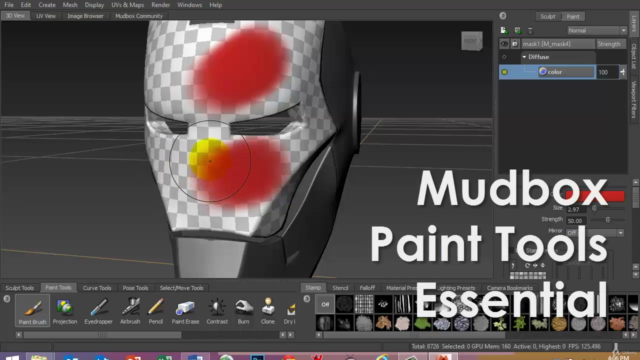Screen dimensions: 640x360
Task: Select the Paint Brush tool
Action: point(32,311)
